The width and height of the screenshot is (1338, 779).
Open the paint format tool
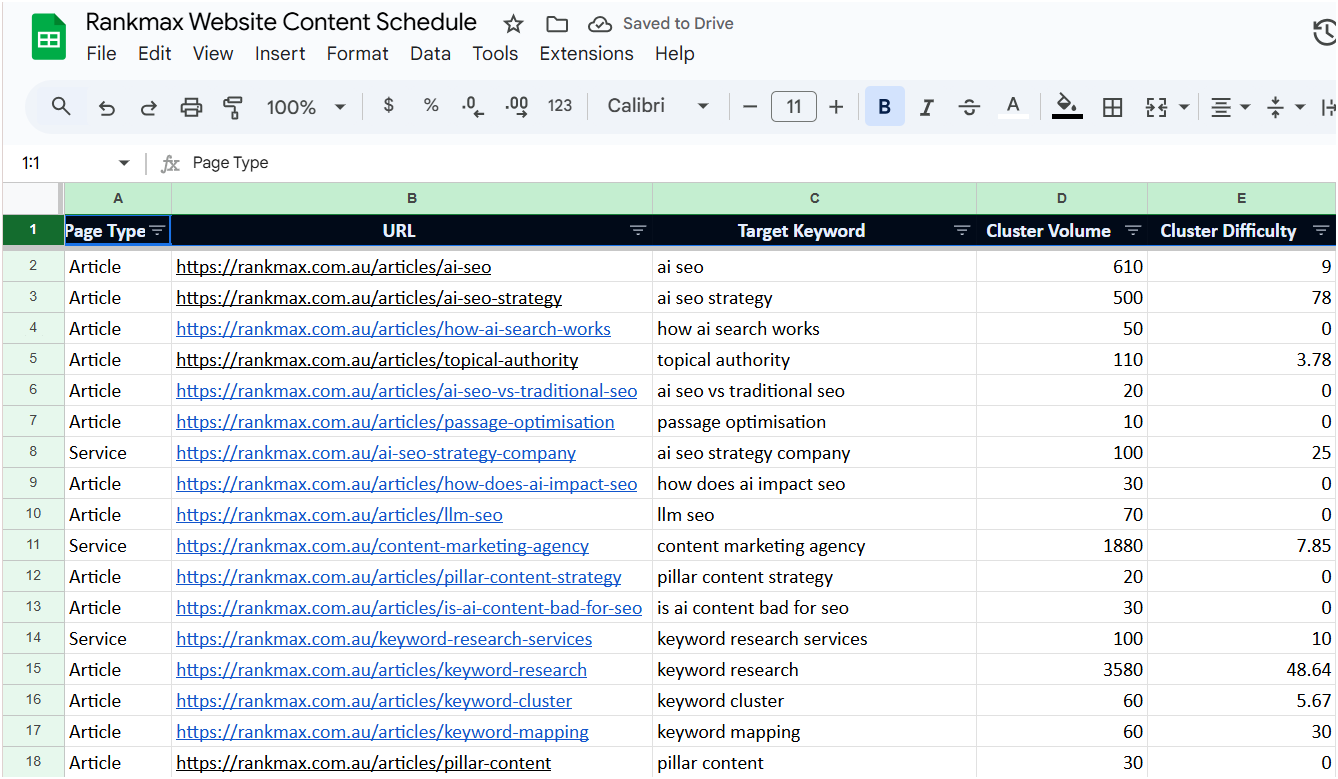point(233,105)
